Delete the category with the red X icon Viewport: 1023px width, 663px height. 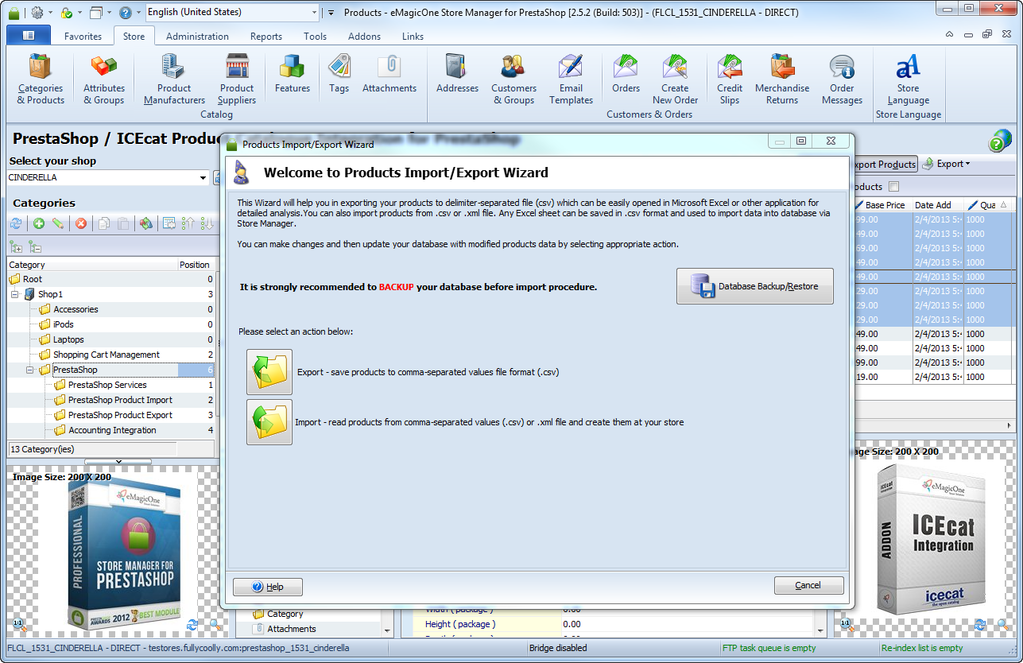point(81,224)
